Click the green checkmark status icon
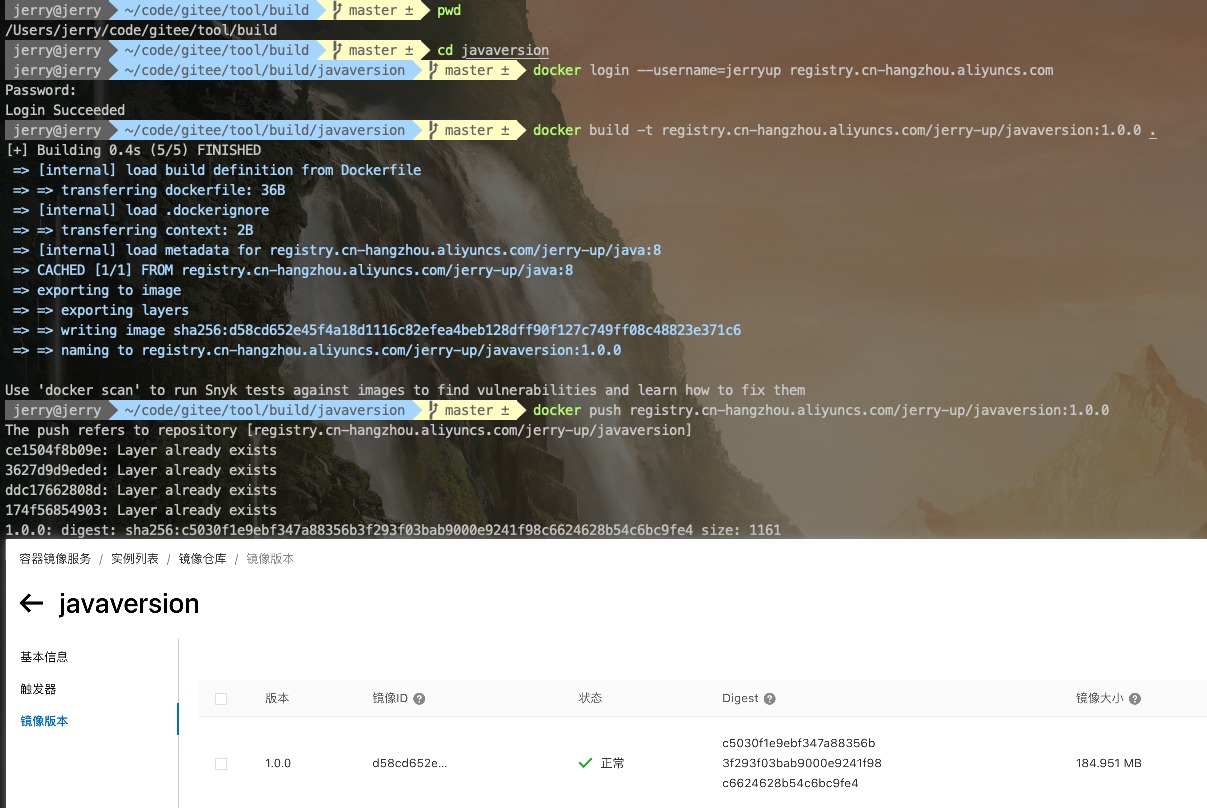Image resolution: width=1207 pixels, height=808 pixels. 586,763
